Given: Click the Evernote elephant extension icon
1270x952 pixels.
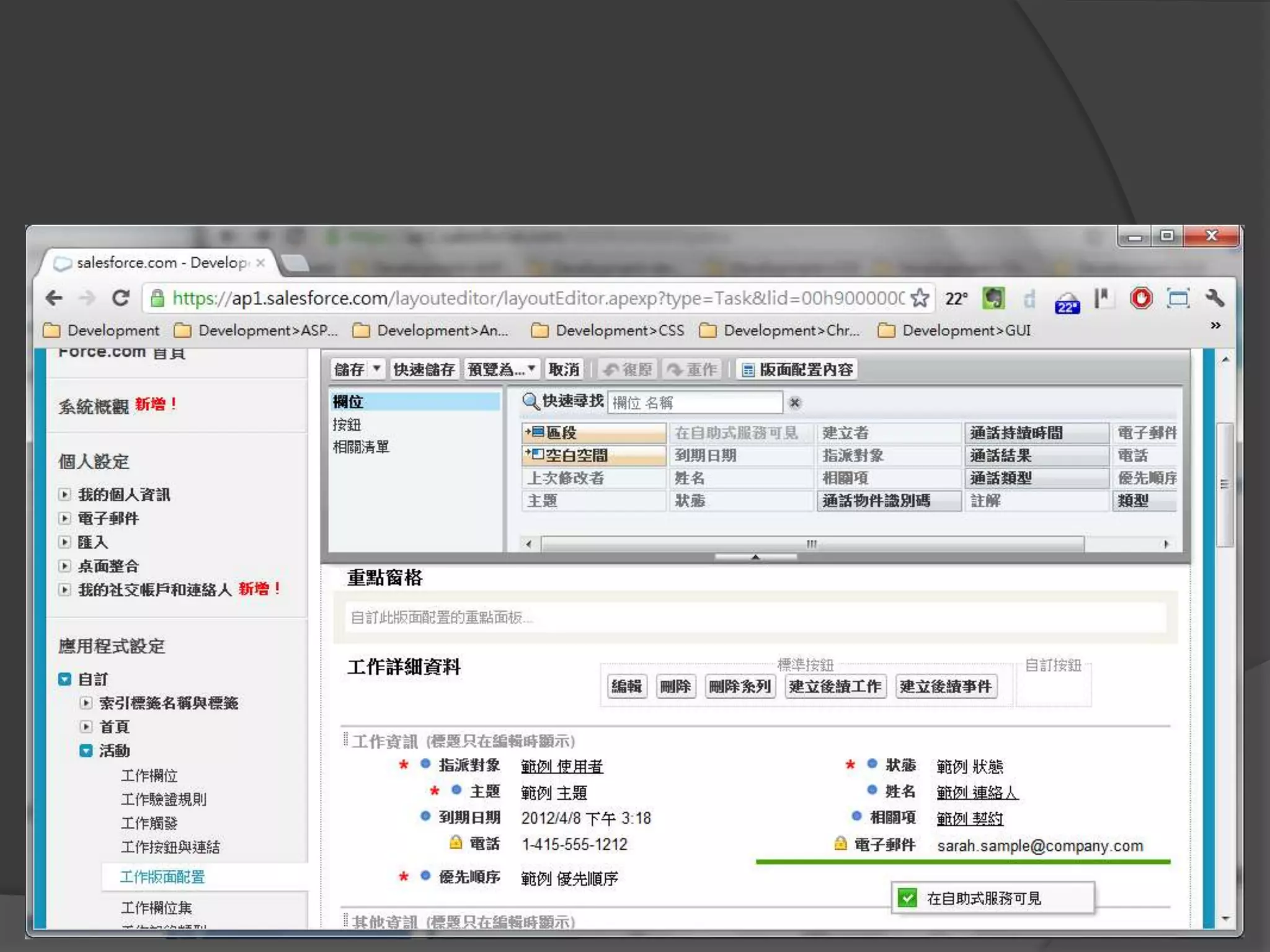Looking at the screenshot, I should [x=993, y=298].
